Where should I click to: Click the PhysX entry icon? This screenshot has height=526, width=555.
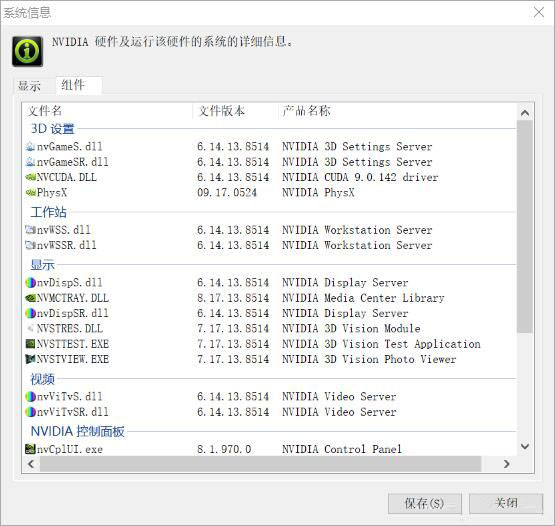[x=30, y=193]
